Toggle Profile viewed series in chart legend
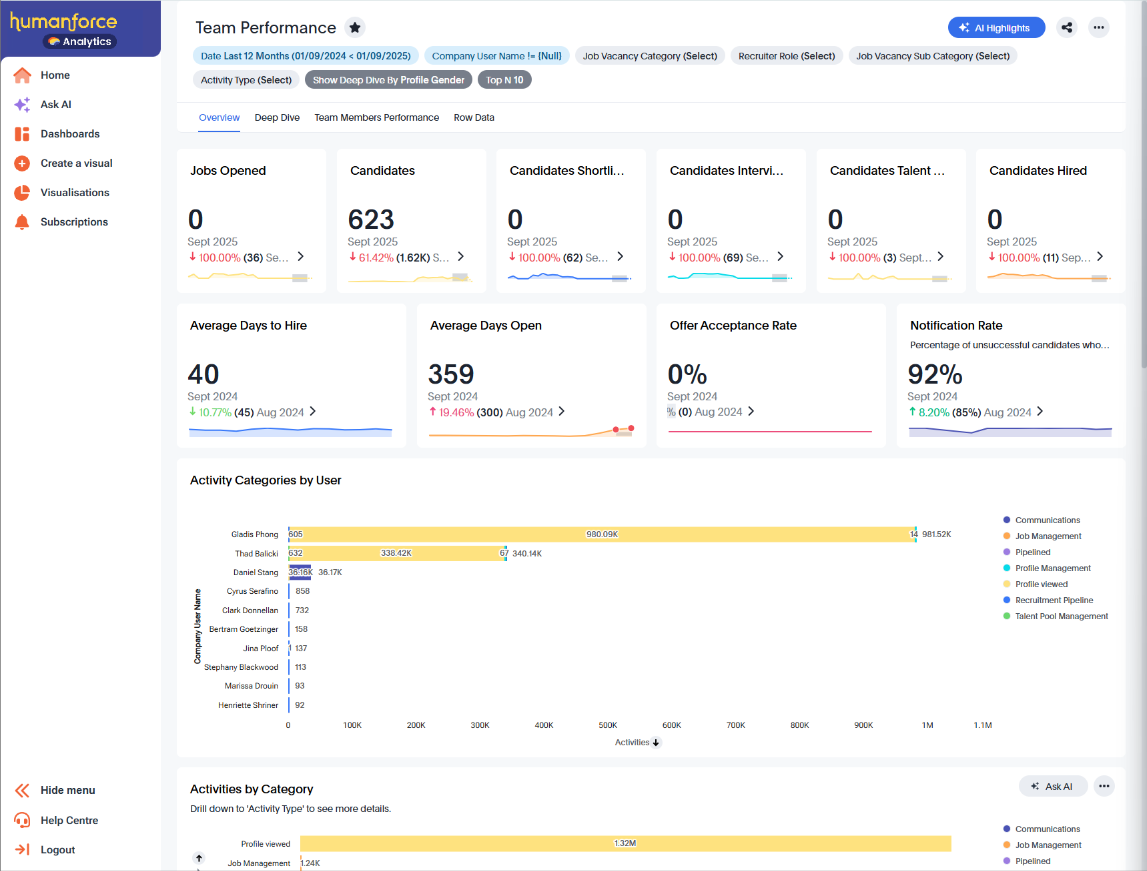1147x871 pixels. pyautogui.click(x=1040, y=584)
